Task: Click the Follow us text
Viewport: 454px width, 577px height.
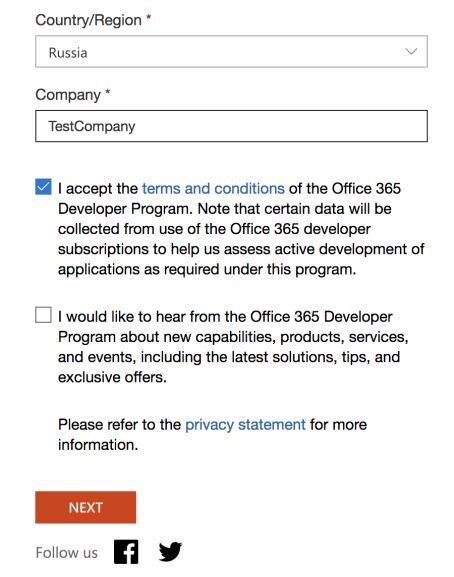Action: click(67, 553)
